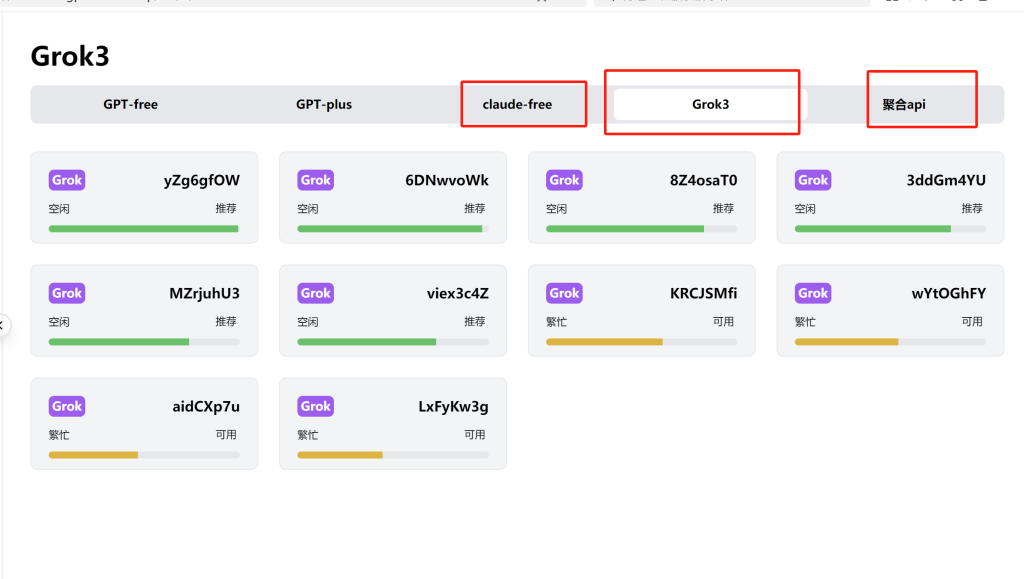Select the claude-free tab
This screenshot has height=579, width=1024.
pyautogui.click(x=517, y=104)
